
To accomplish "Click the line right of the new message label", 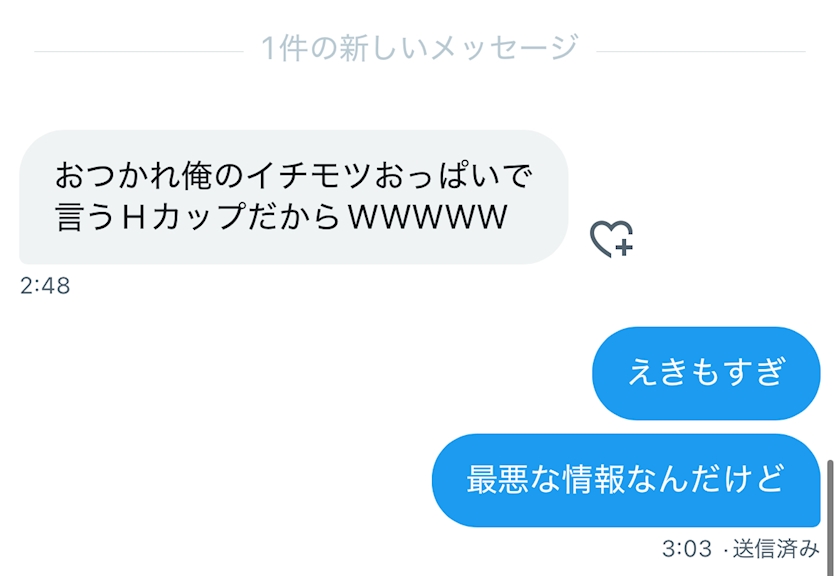I will tap(701, 52).
